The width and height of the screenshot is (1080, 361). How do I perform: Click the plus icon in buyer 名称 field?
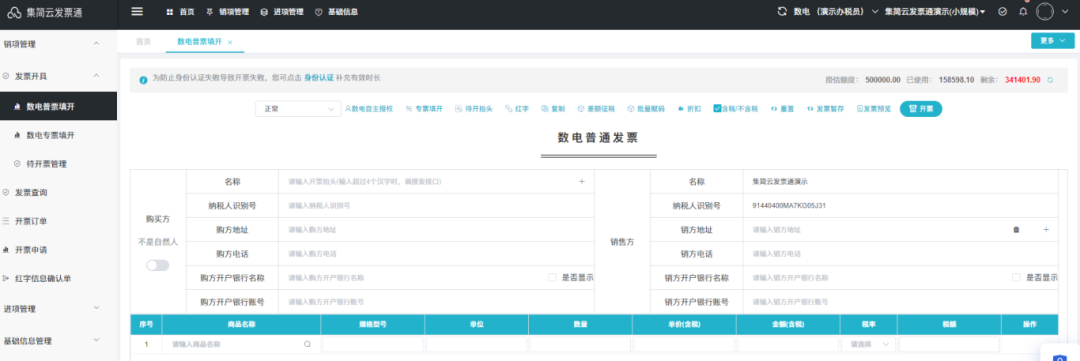click(x=581, y=182)
